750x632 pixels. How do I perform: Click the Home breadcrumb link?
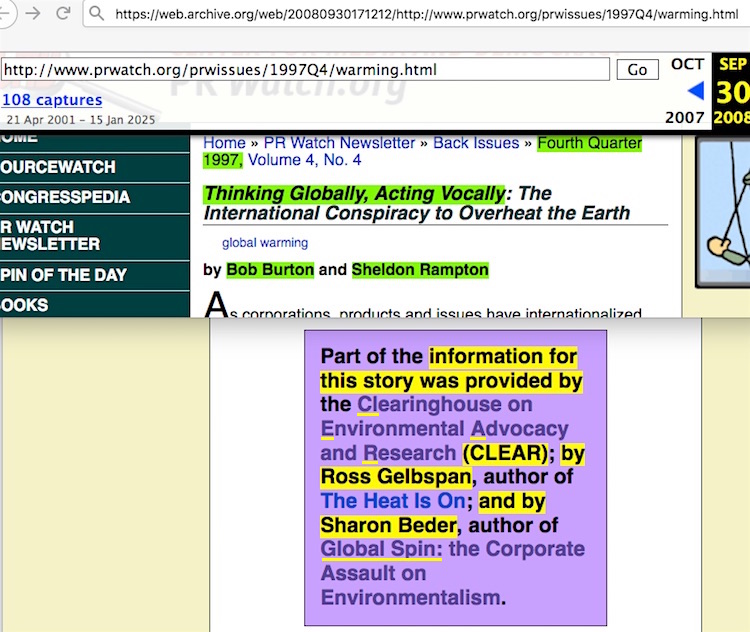[x=224, y=143]
